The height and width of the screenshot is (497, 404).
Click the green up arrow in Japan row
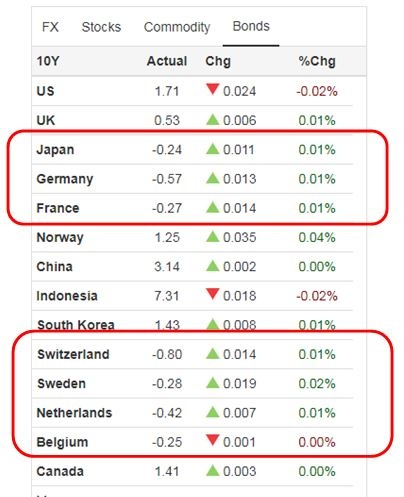point(212,149)
